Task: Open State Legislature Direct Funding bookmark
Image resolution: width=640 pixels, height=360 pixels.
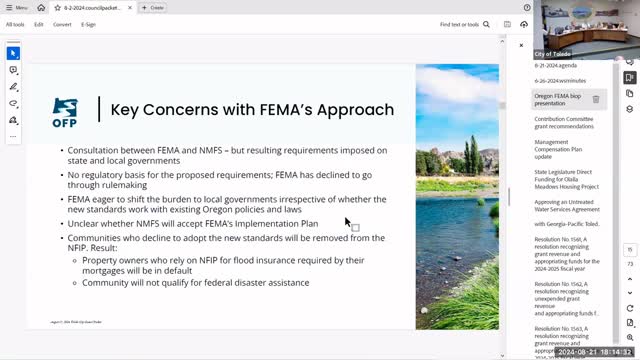Action: click(567, 179)
